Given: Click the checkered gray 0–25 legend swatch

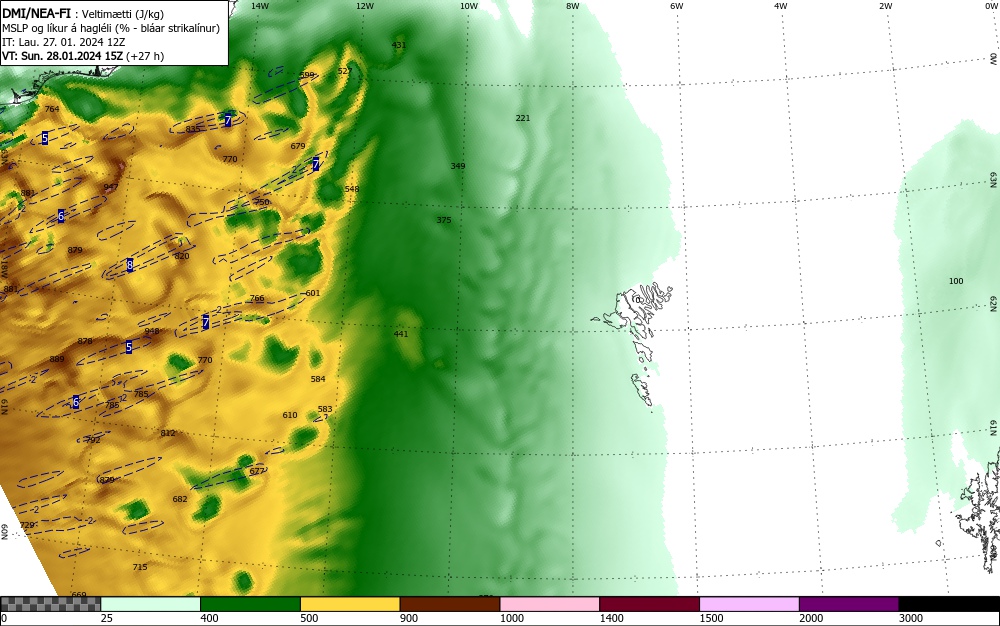Looking at the screenshot, I should click(50, 604).
